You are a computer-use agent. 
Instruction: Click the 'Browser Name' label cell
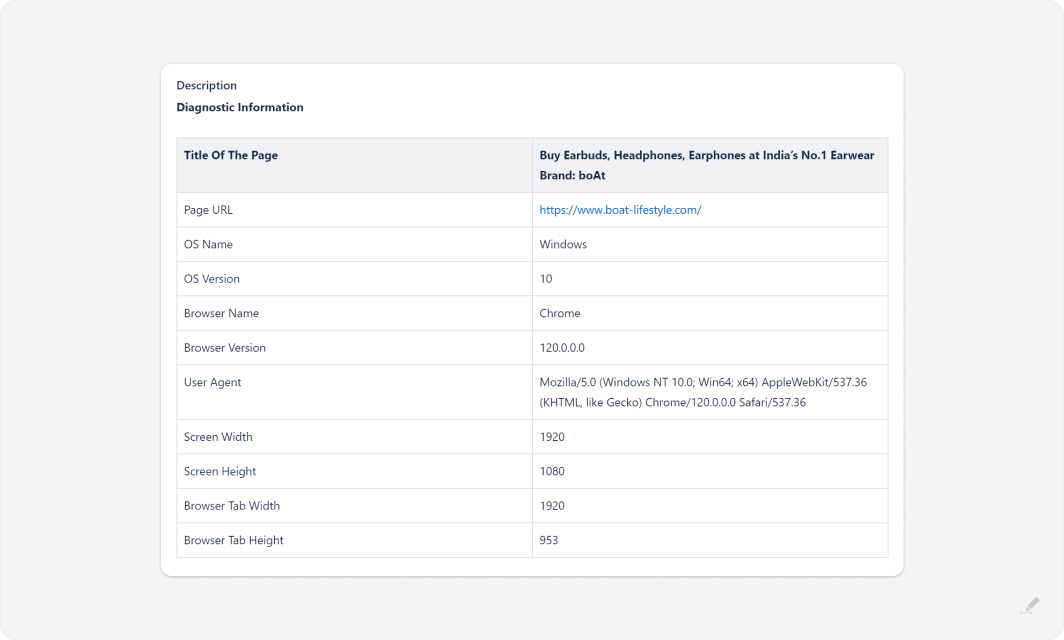354,313
